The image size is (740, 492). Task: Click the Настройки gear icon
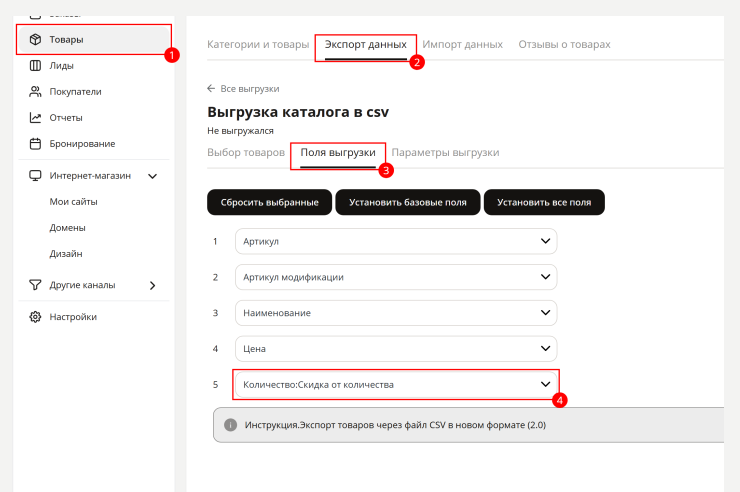[x=35, y=317]
